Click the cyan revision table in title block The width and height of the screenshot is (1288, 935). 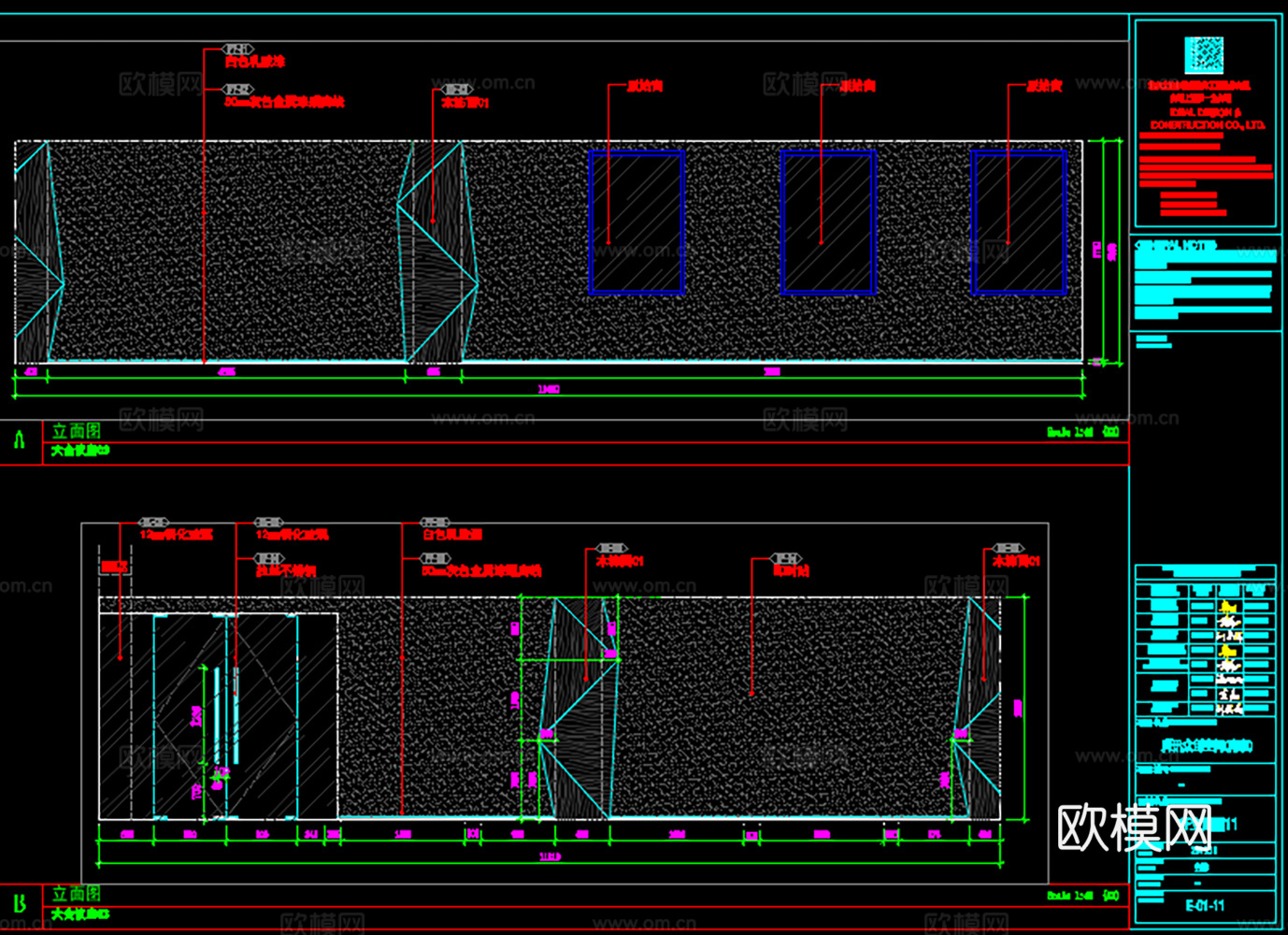point(1205,641)
